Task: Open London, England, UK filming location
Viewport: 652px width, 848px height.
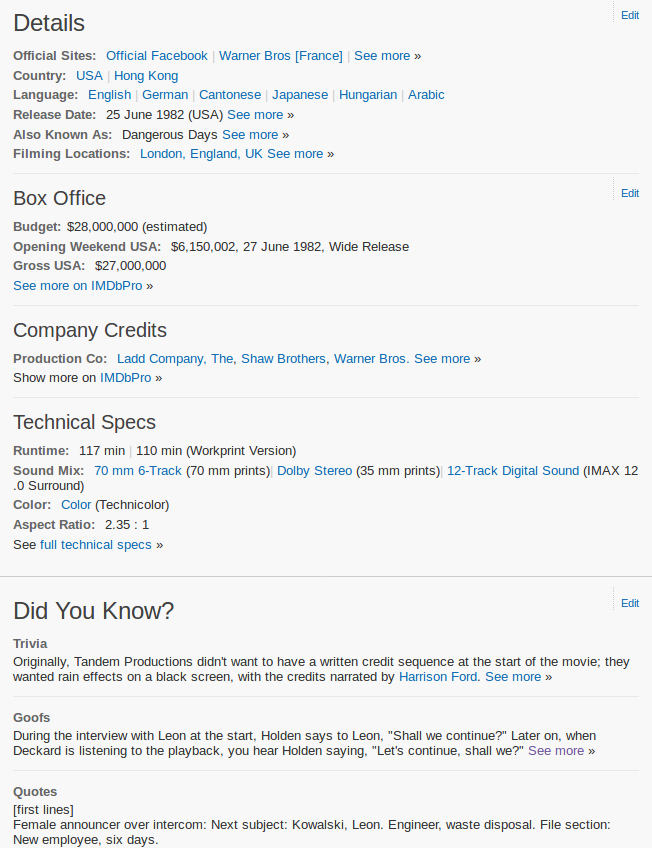Action: tap(201, 154)
